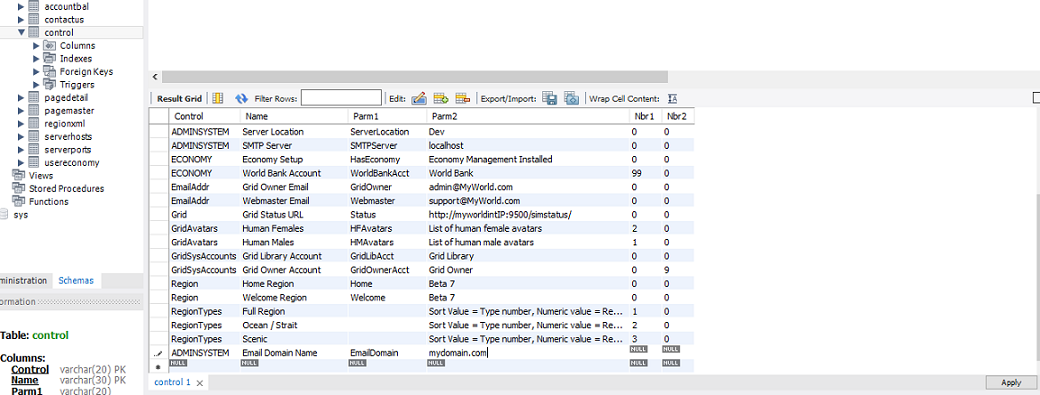Expand the pagemaster table node
Viewport: 1040px width, 395px height.
(21, 111)
